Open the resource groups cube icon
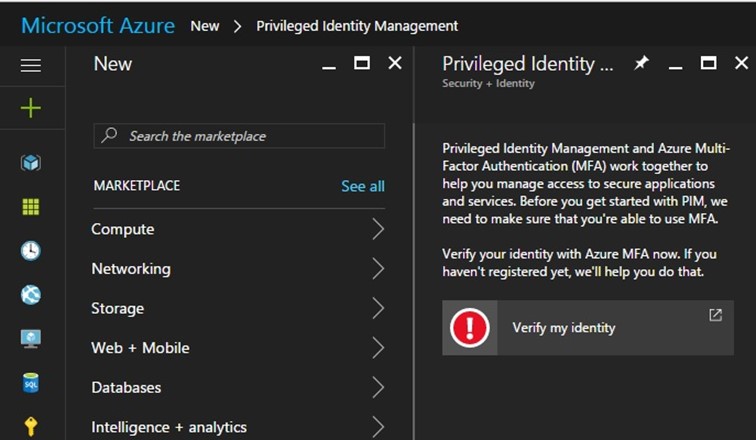The width and height of the screenshot is (756, 440). pos(30,163)
